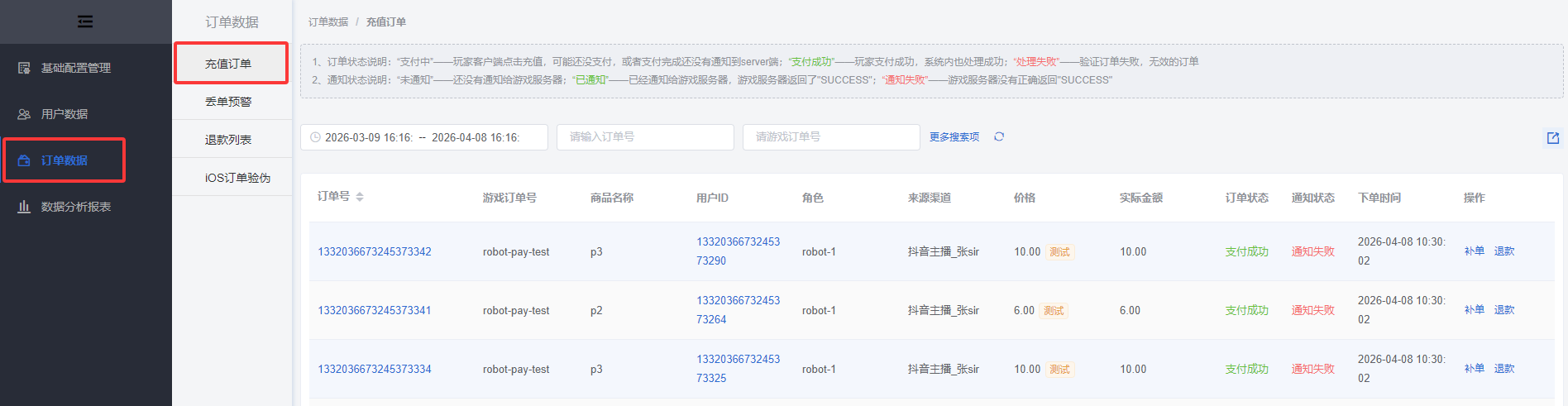
Task: Click 商品名称 column header
Action: pyautogui.click(x=612, y=198)
